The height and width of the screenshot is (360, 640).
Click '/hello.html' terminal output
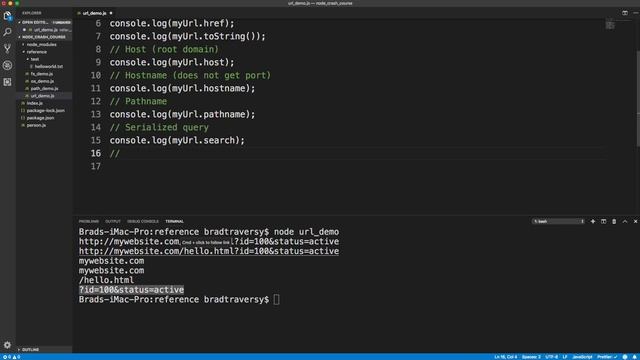[106, 280]
